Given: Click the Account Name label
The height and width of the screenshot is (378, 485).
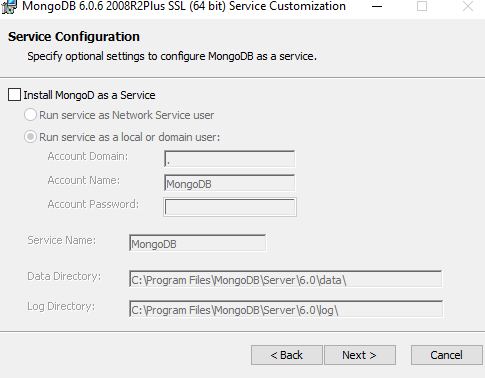Looking at the screenshot, I should click(84, 180).
